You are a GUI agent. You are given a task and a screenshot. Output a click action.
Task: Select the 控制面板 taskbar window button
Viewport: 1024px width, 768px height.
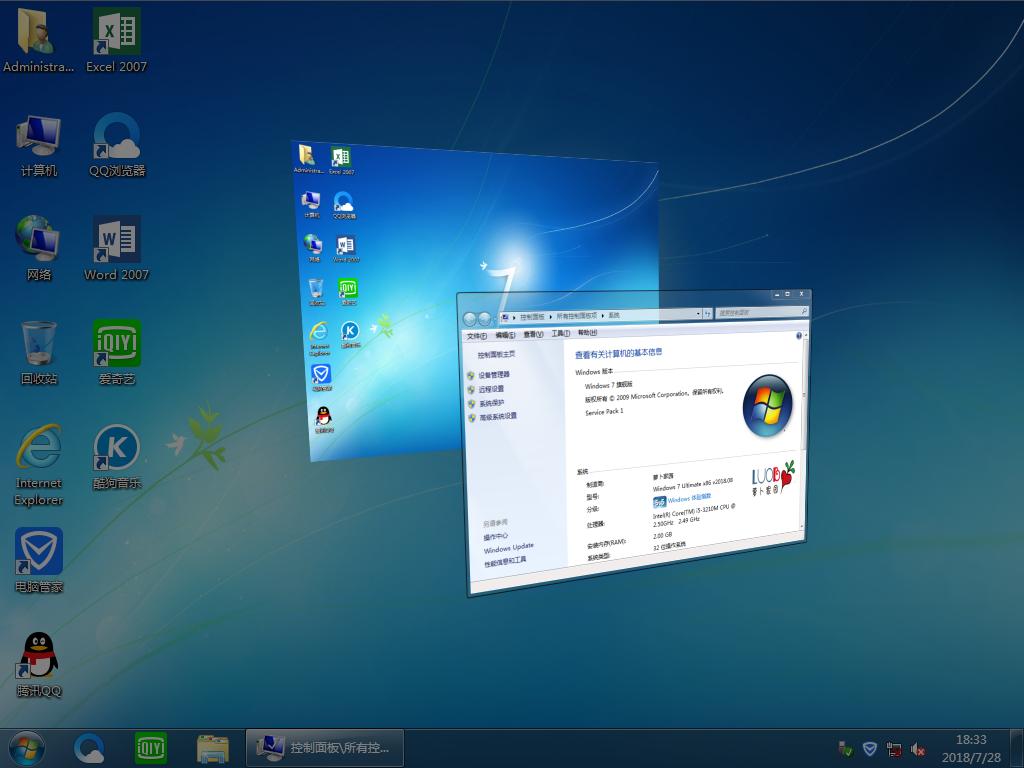tap(325, 747)
